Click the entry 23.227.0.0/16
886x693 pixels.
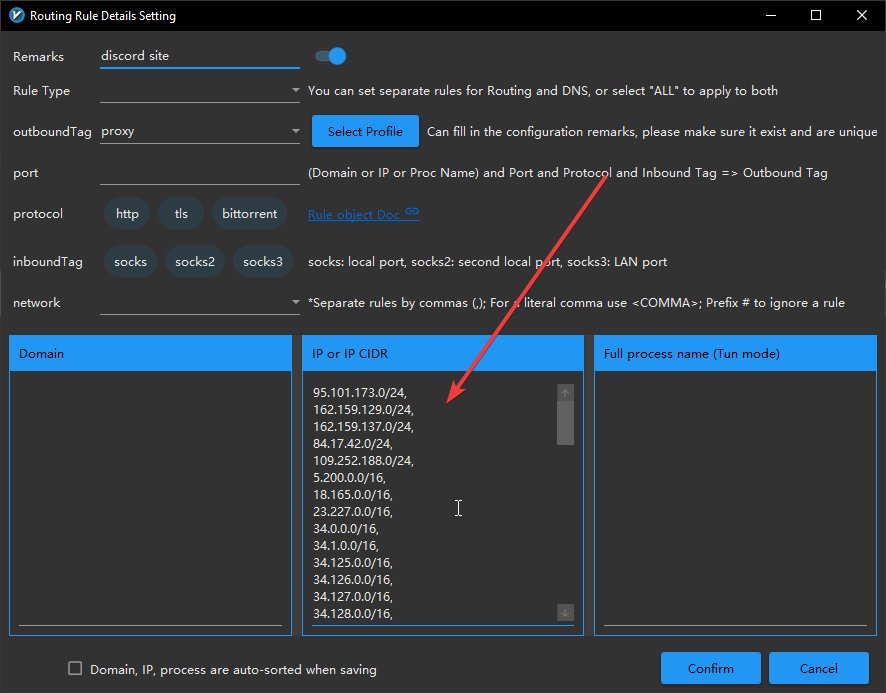click(353, 512)
